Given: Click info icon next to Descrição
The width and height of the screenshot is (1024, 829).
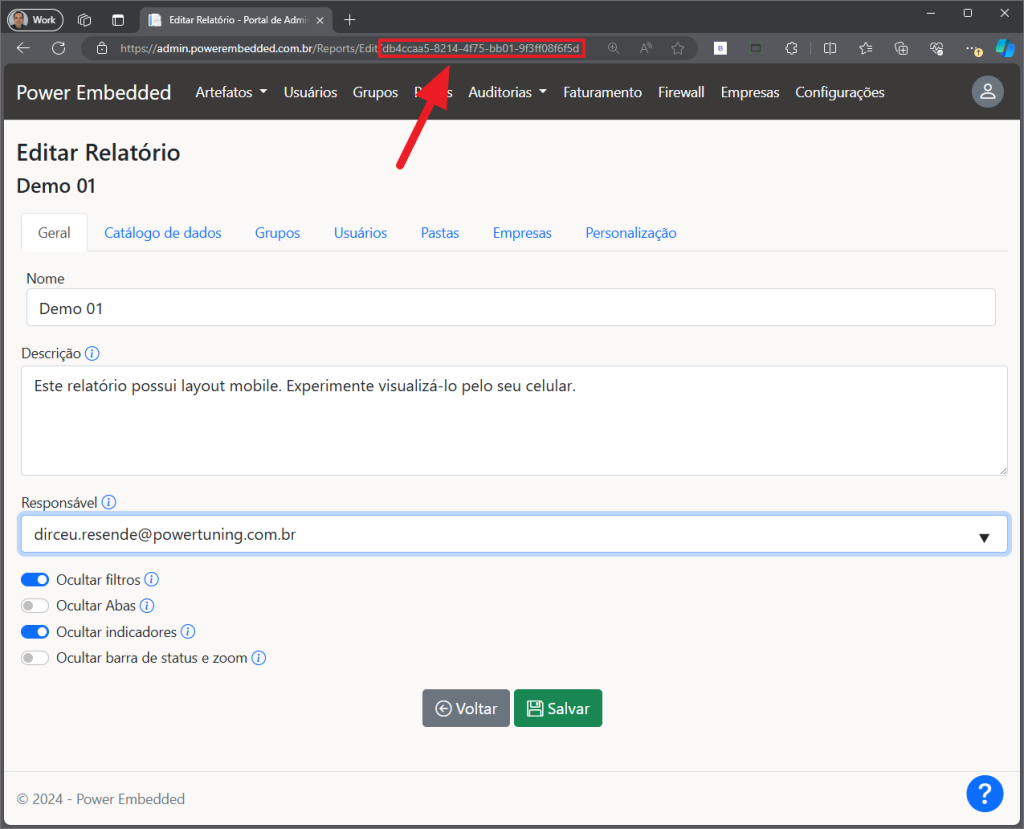Looking at the screenshot, I should (x=92, y=354).
